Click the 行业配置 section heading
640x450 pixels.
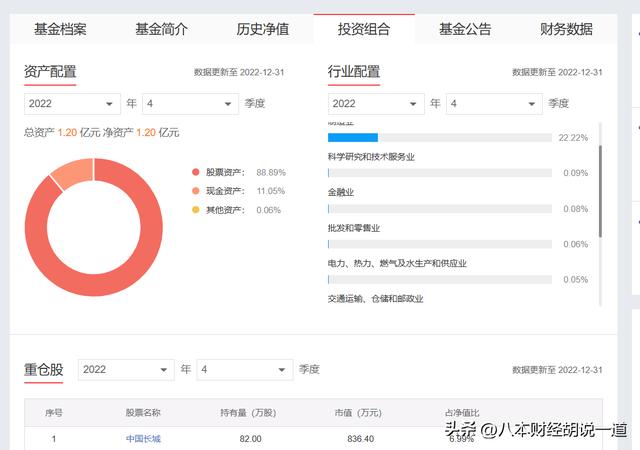[x=354, y=71]
